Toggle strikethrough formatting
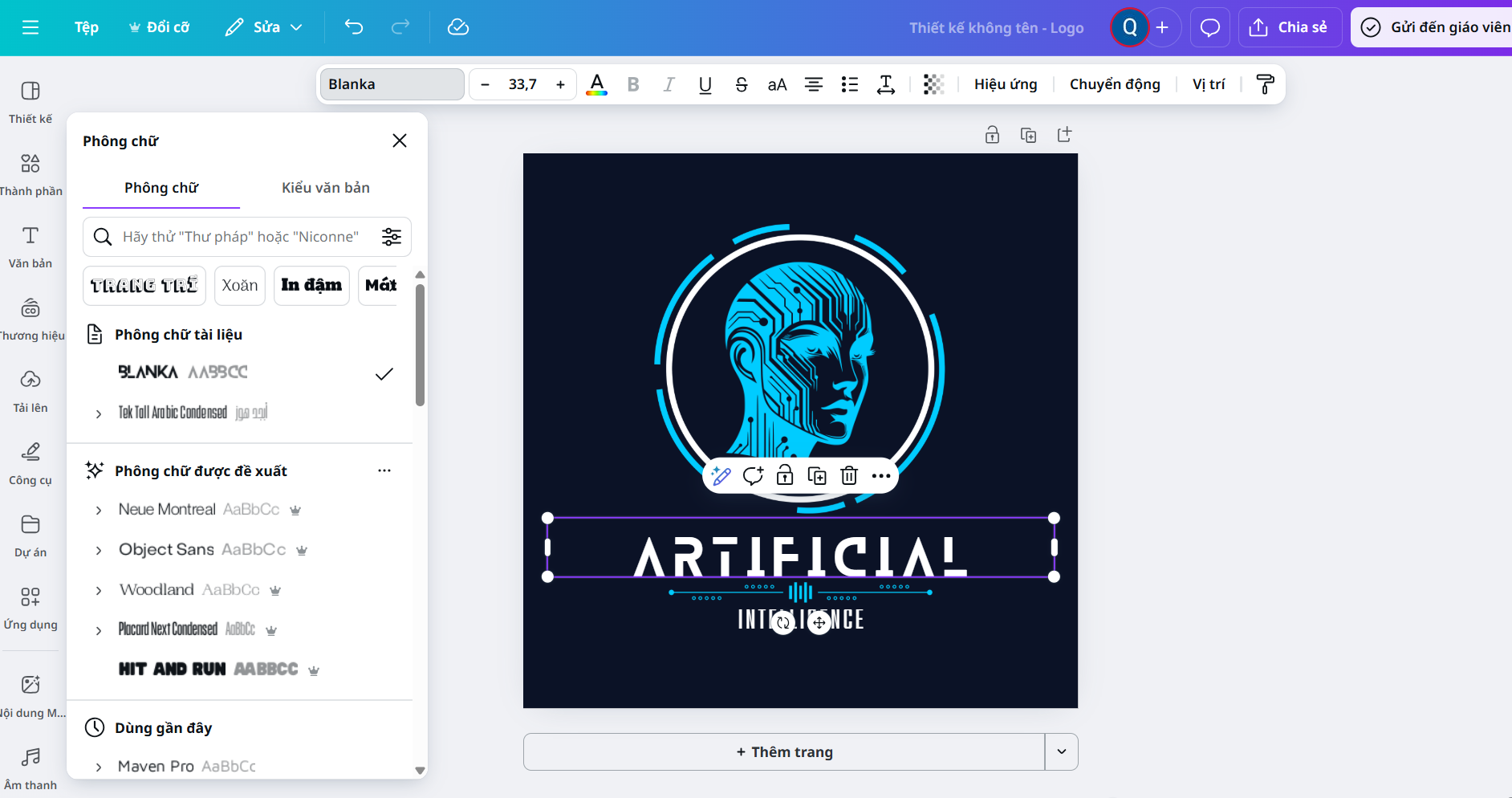 (741, 84)
